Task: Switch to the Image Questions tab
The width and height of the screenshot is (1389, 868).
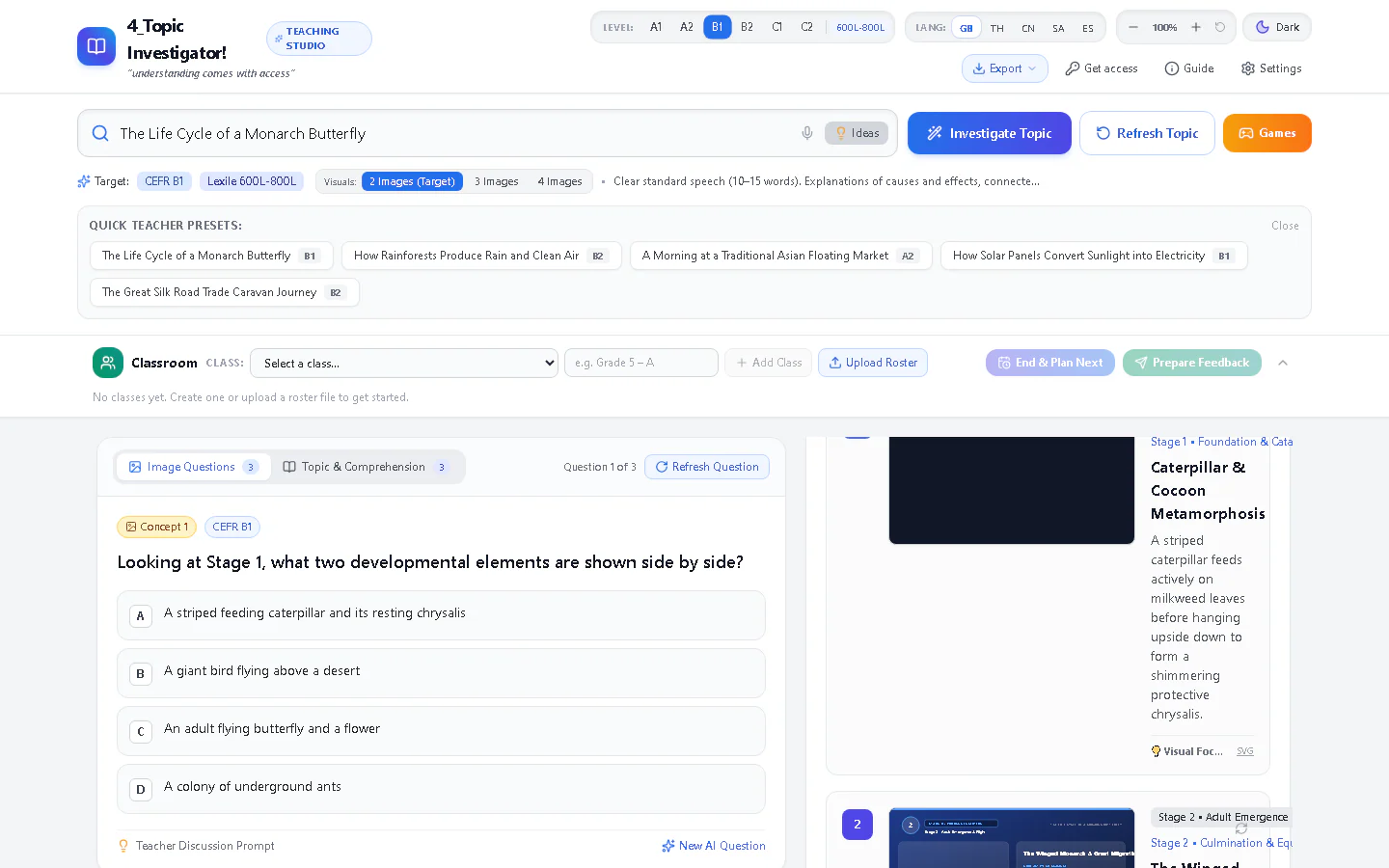Action: coord(193,467)
